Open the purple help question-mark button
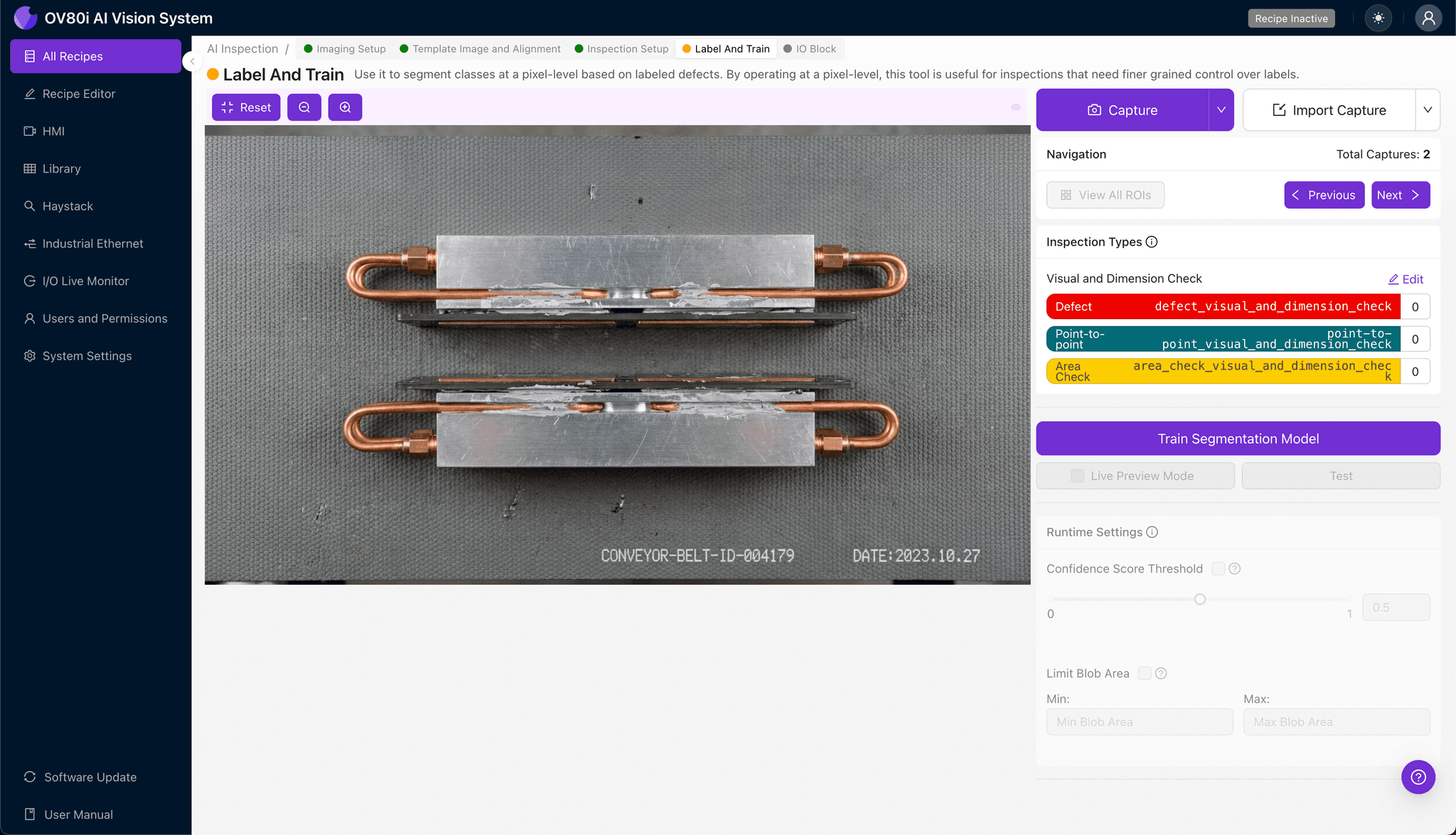This screenshot has width=1456, height=835. pos(1418,777)
